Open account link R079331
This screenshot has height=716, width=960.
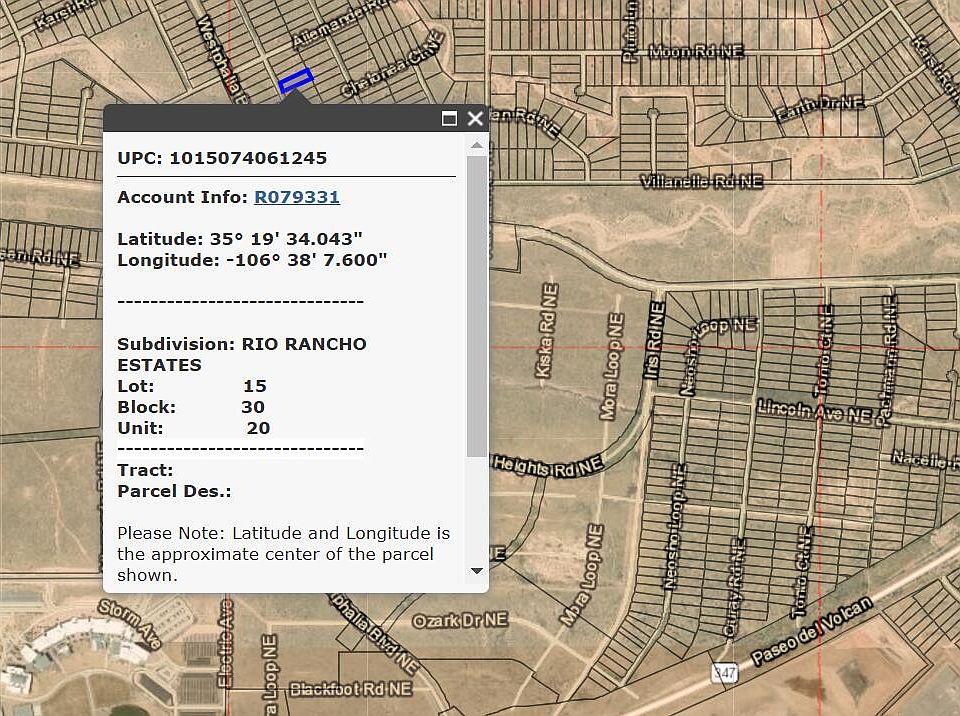click(296, 197)
